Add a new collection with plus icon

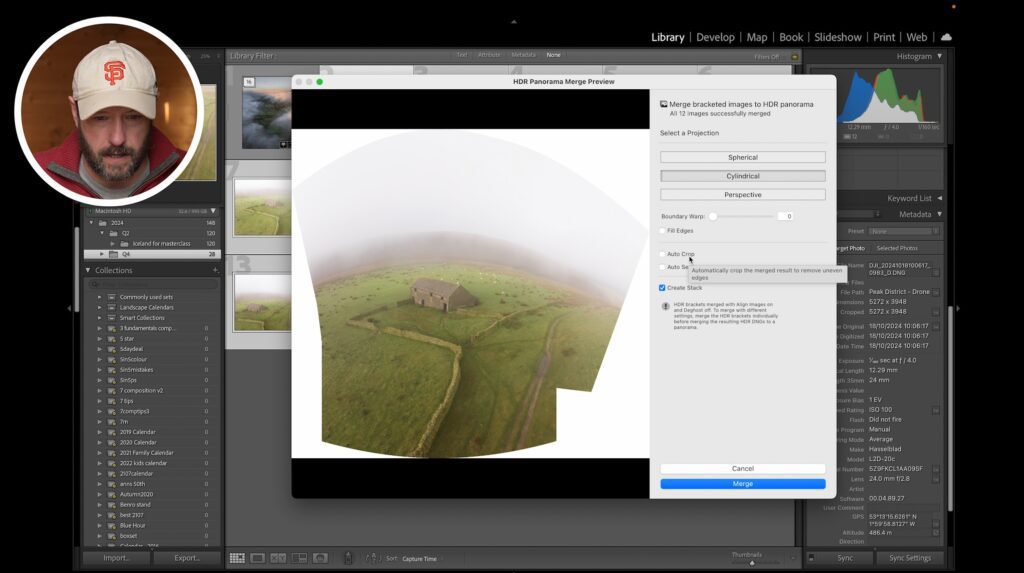215,270
